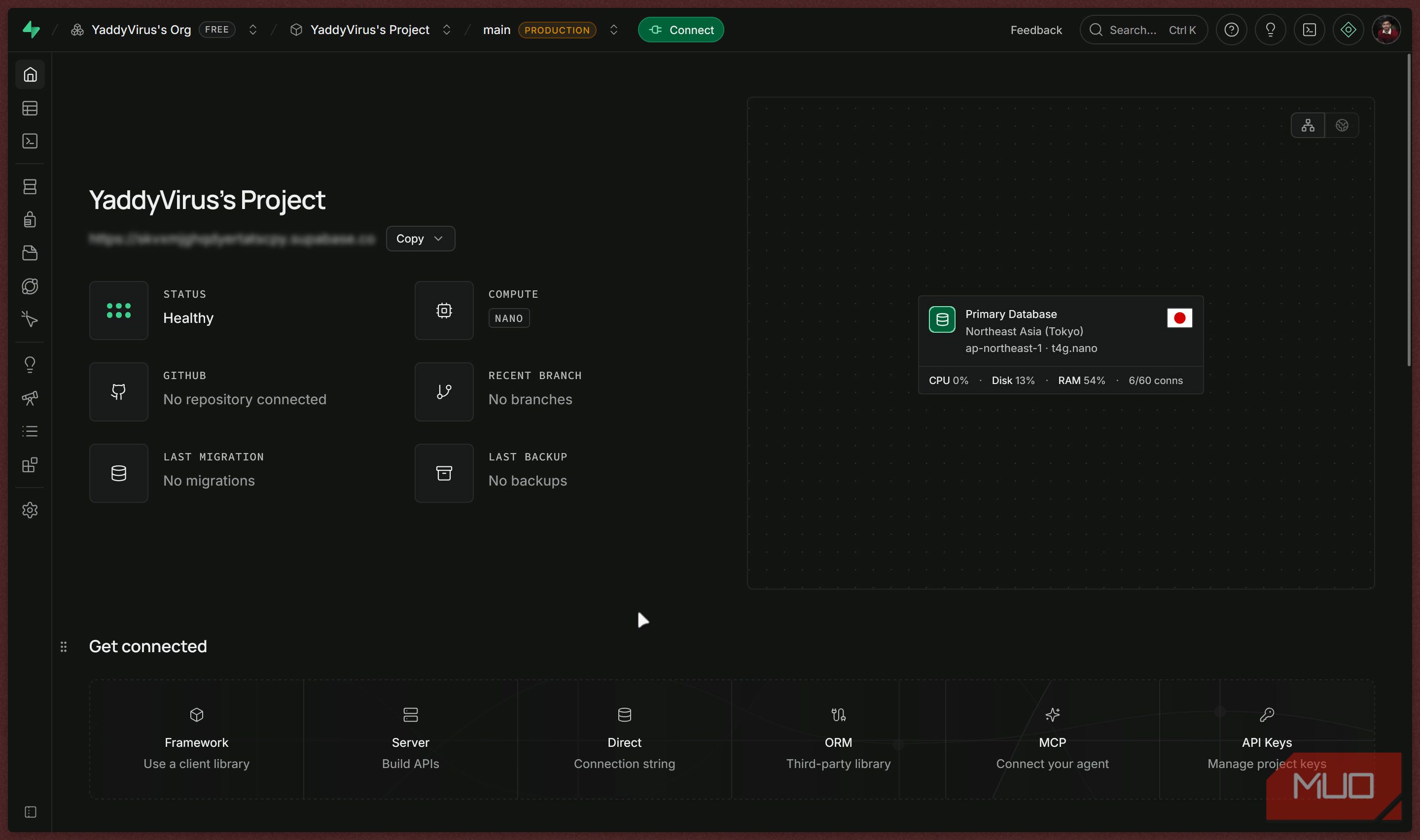Open the Database sidebar icon

(x=30, y=186)
